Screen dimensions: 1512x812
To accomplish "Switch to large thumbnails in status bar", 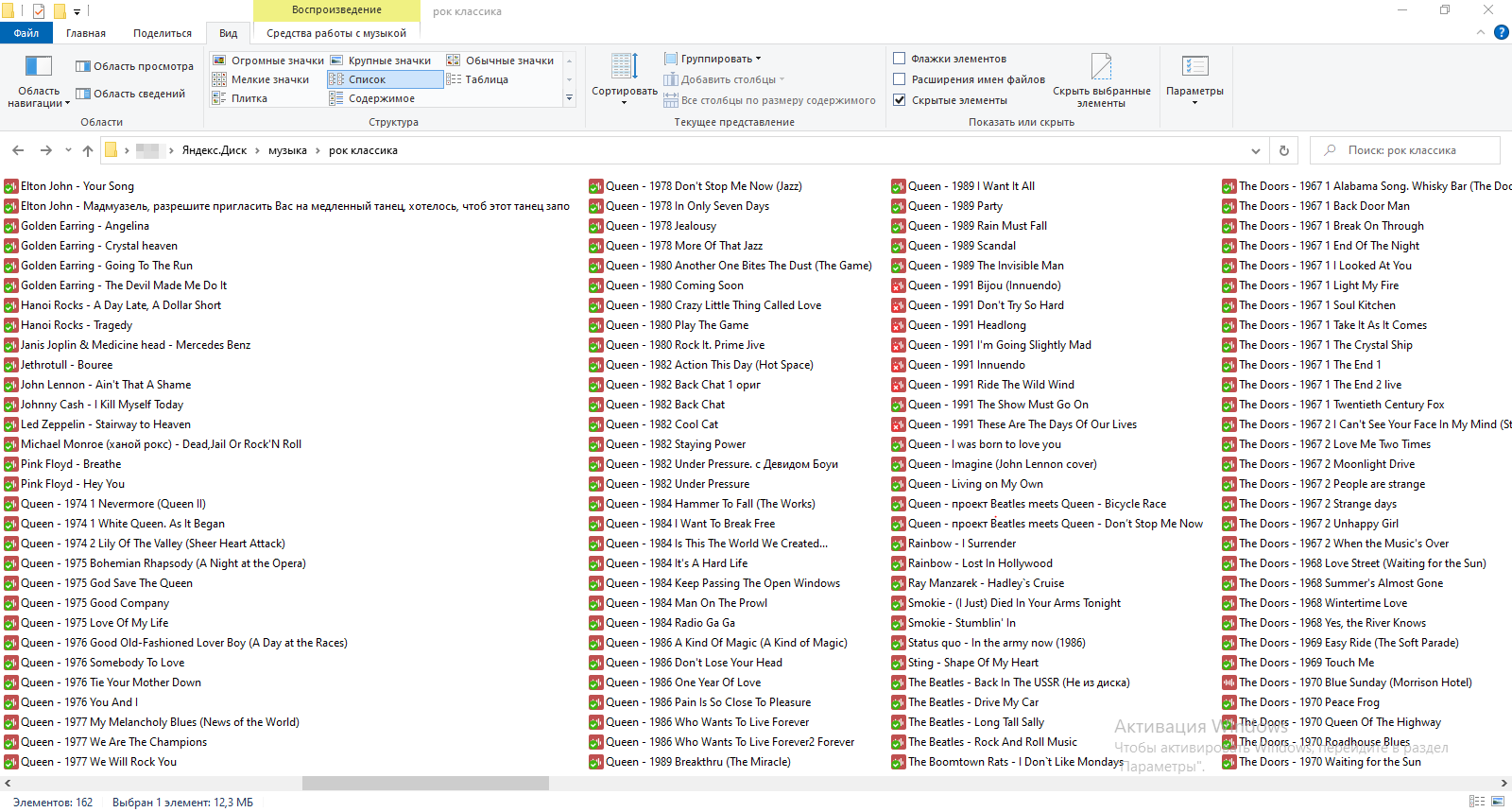I will tap(1497, 802).
